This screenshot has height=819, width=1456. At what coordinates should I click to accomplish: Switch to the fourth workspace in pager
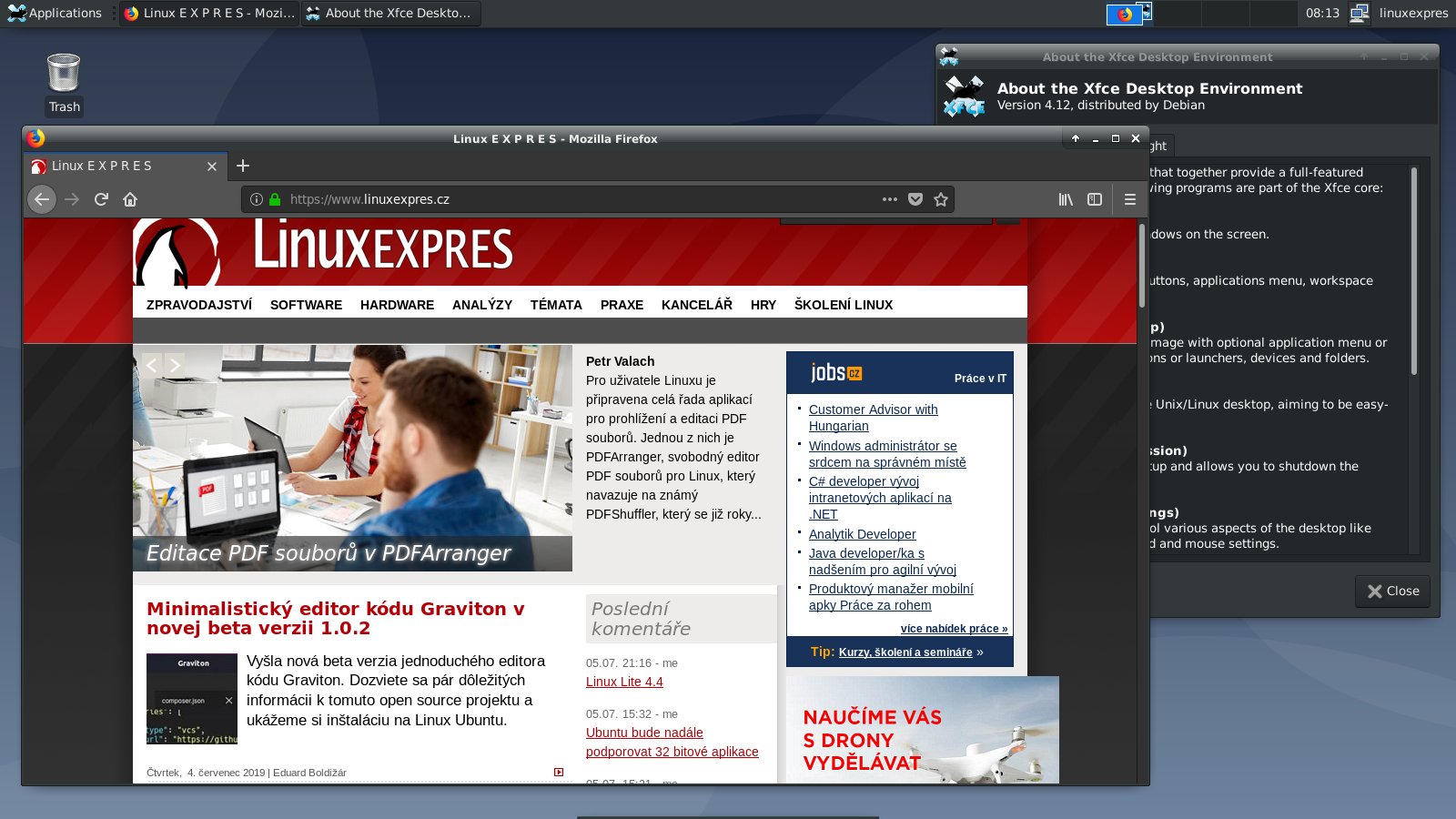1273,13
